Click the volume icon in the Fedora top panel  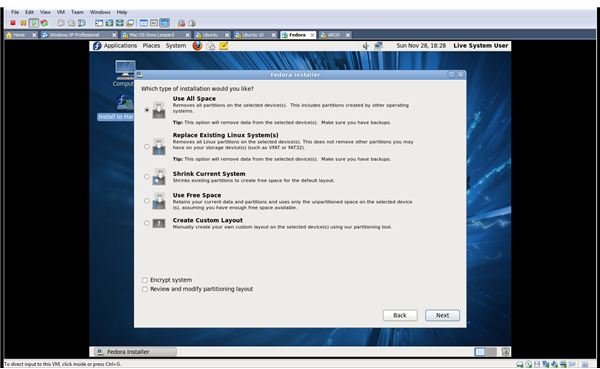(365, 46)
